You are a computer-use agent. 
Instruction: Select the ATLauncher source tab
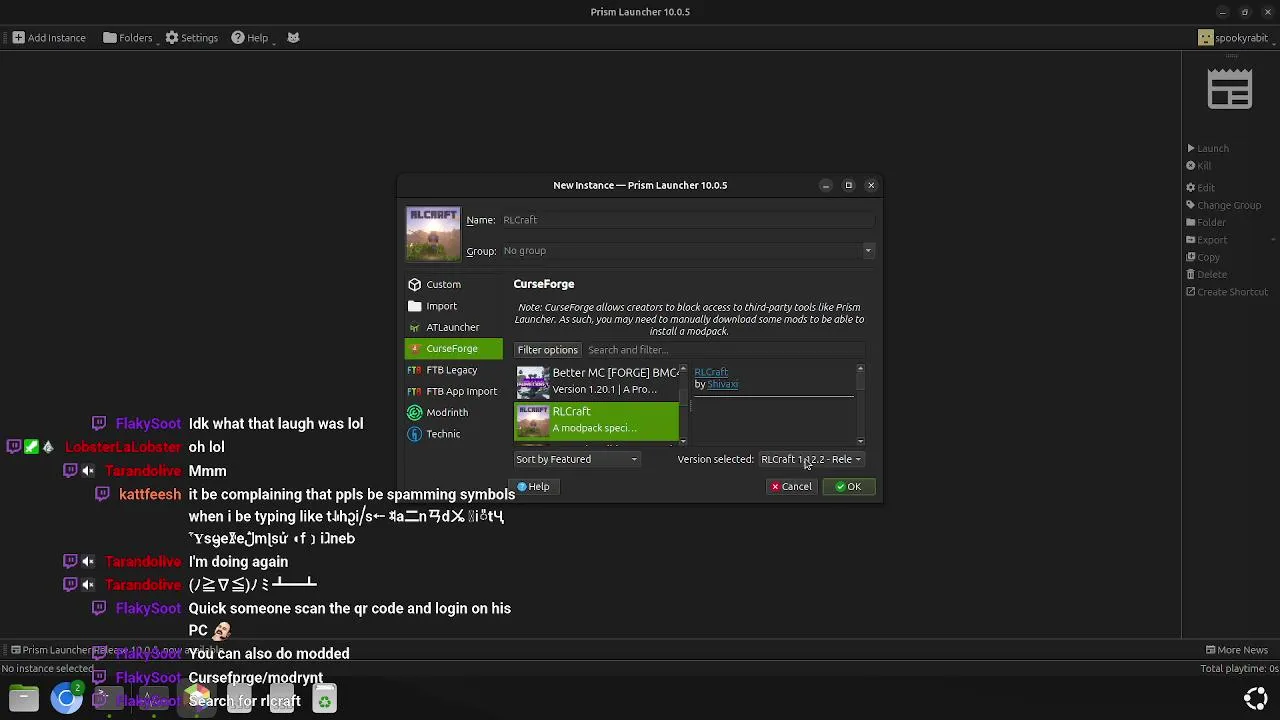pyautogui.click(x=453, y=327)
